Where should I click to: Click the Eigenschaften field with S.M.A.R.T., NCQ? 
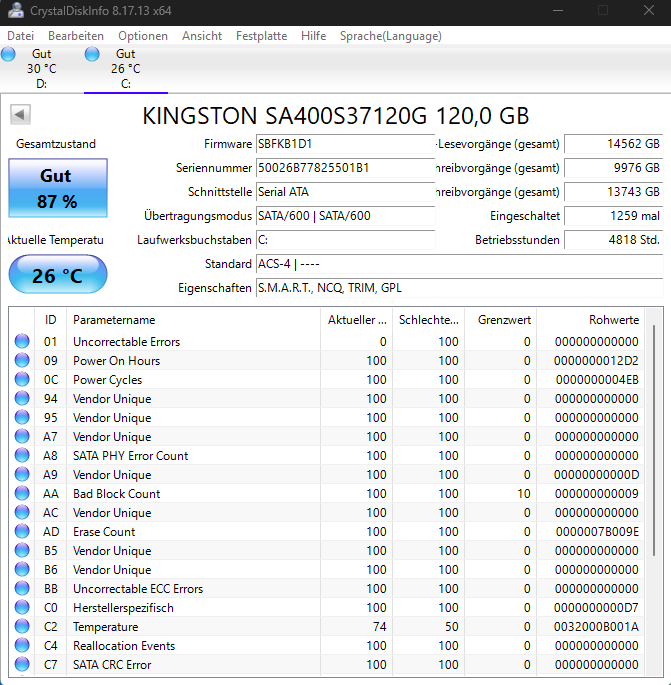click(x=460, y=288)
